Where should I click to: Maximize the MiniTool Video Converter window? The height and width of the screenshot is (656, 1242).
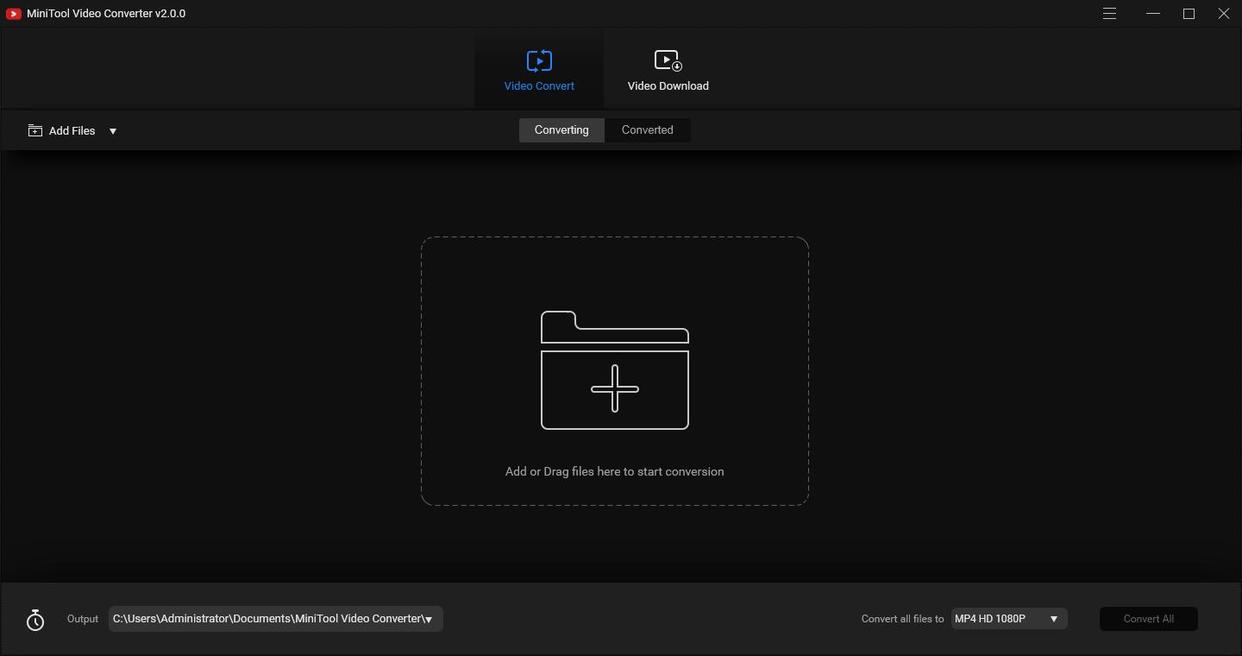1188,14
